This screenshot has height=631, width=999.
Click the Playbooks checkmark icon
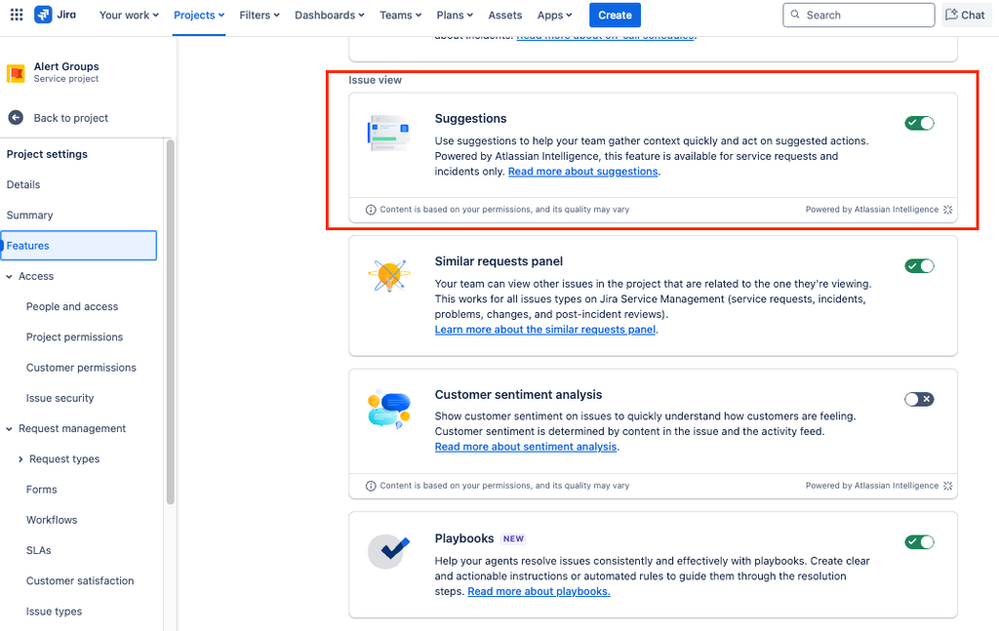coord(389,551)
